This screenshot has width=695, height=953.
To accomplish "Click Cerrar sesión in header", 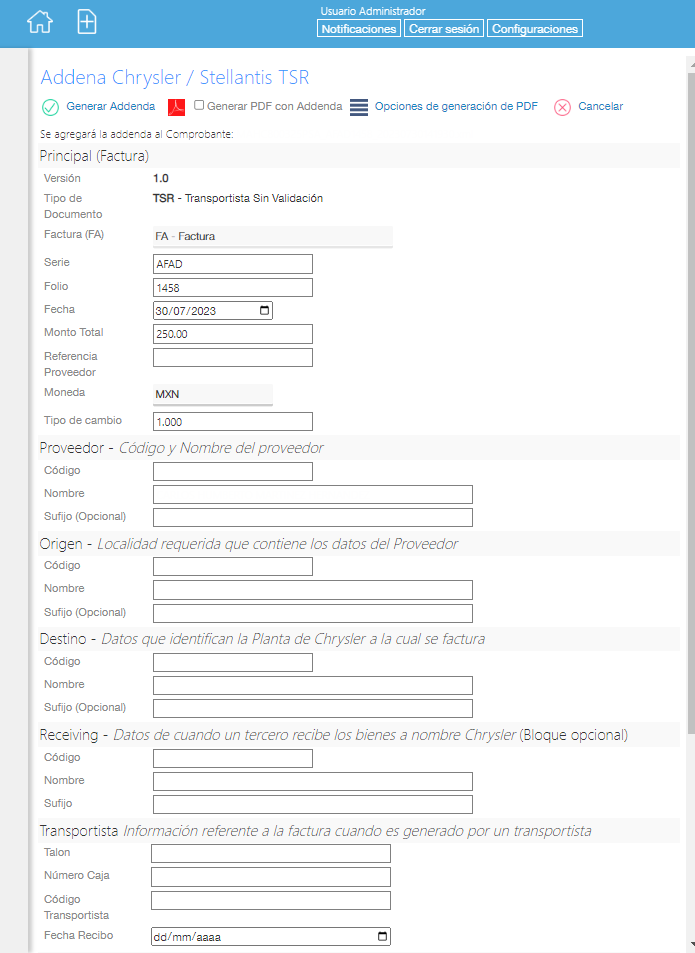I will (444, 29).
